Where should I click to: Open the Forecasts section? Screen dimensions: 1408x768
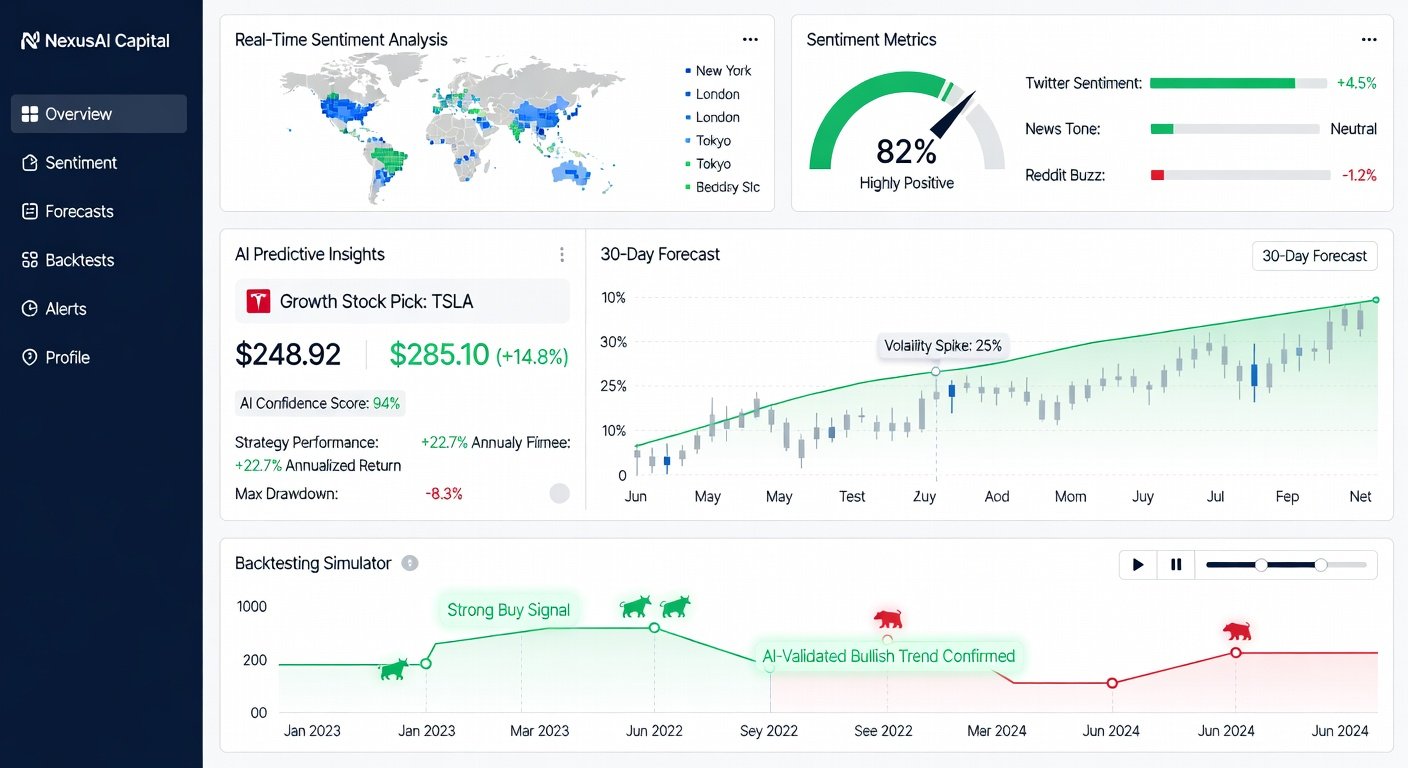pos(79,211)
